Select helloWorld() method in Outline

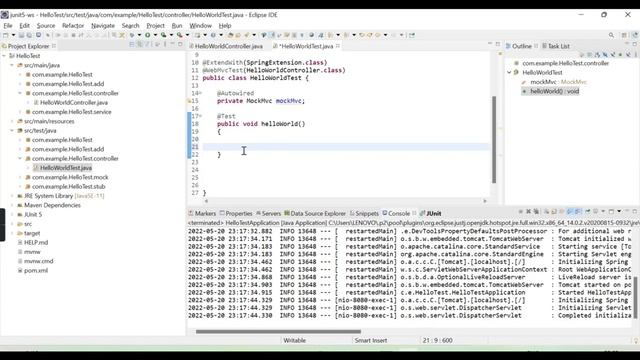[554, 91]
